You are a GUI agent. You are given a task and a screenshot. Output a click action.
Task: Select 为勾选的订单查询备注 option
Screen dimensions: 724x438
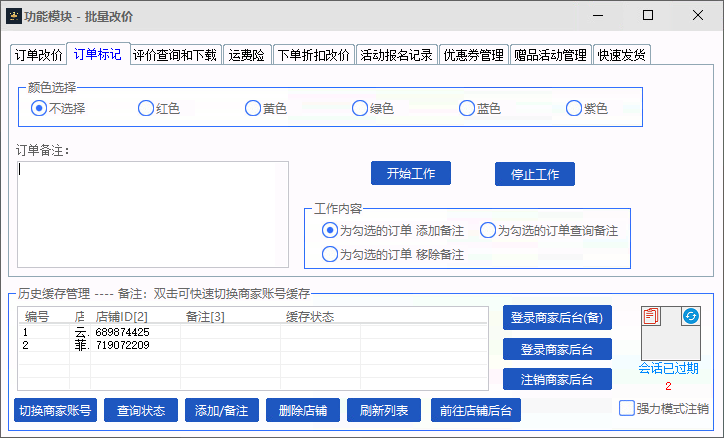click(x=488, y=230)
